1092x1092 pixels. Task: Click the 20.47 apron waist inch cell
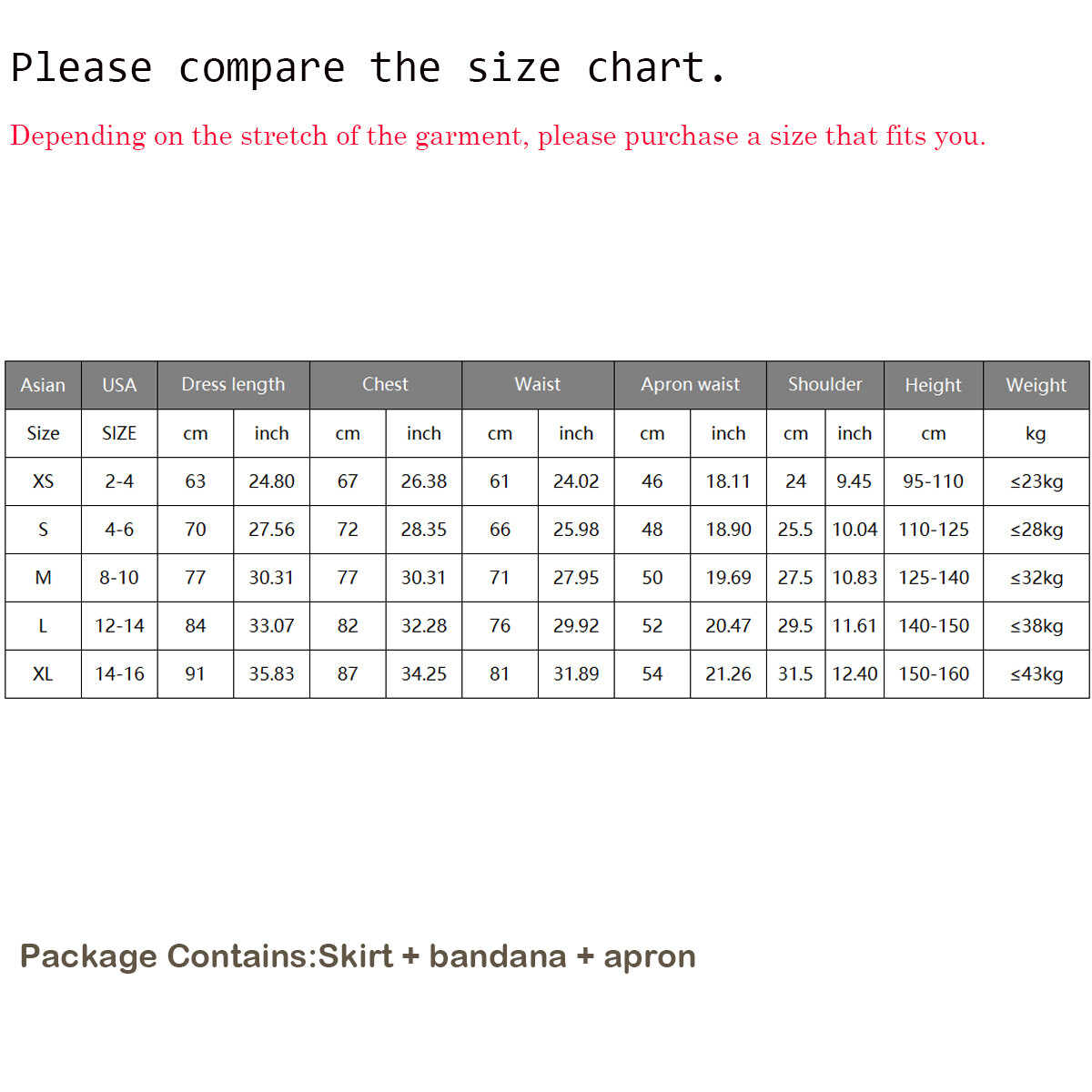tap(728, 626)
